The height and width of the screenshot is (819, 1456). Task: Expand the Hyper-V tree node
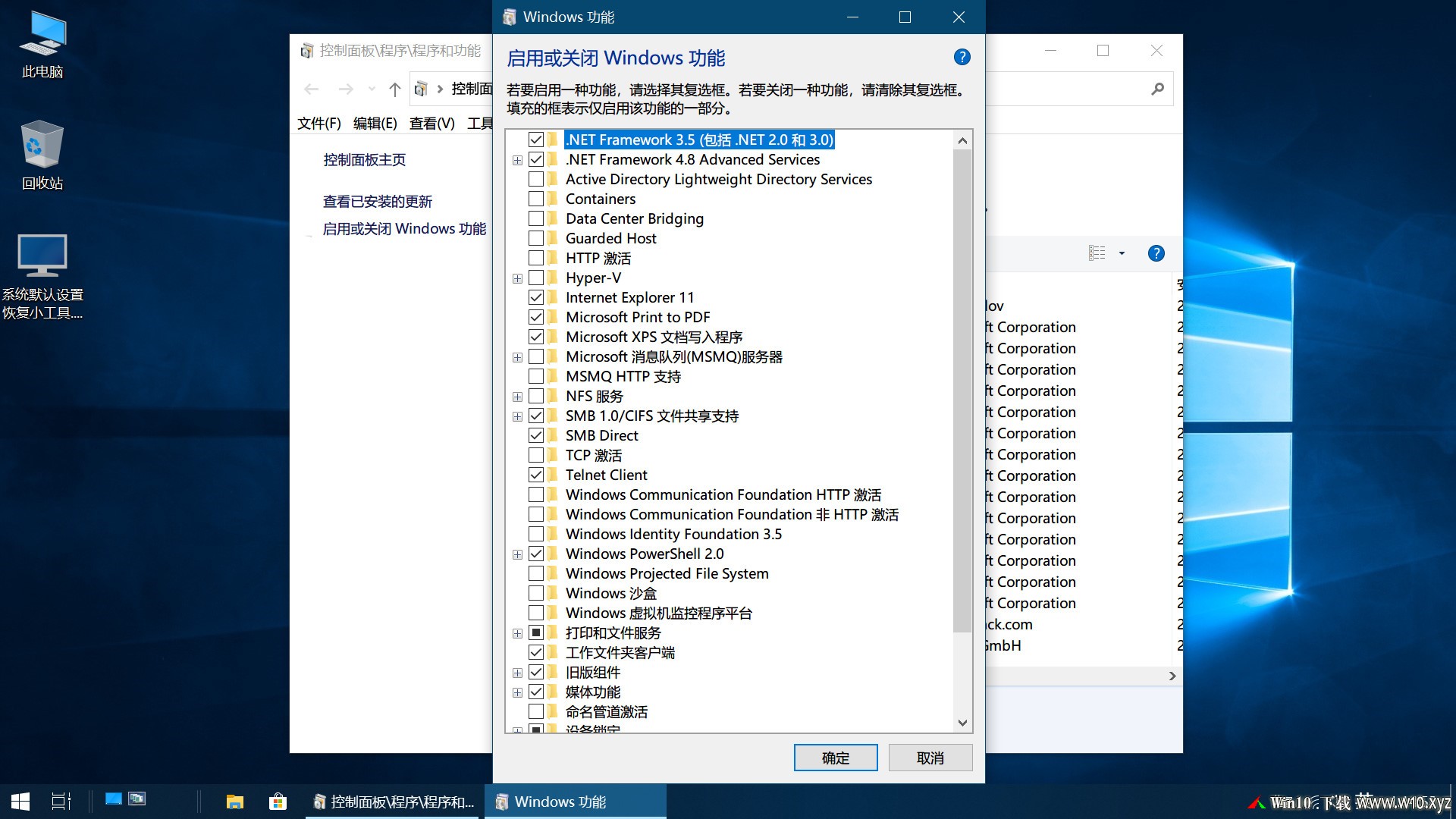(x=517, y=278)
